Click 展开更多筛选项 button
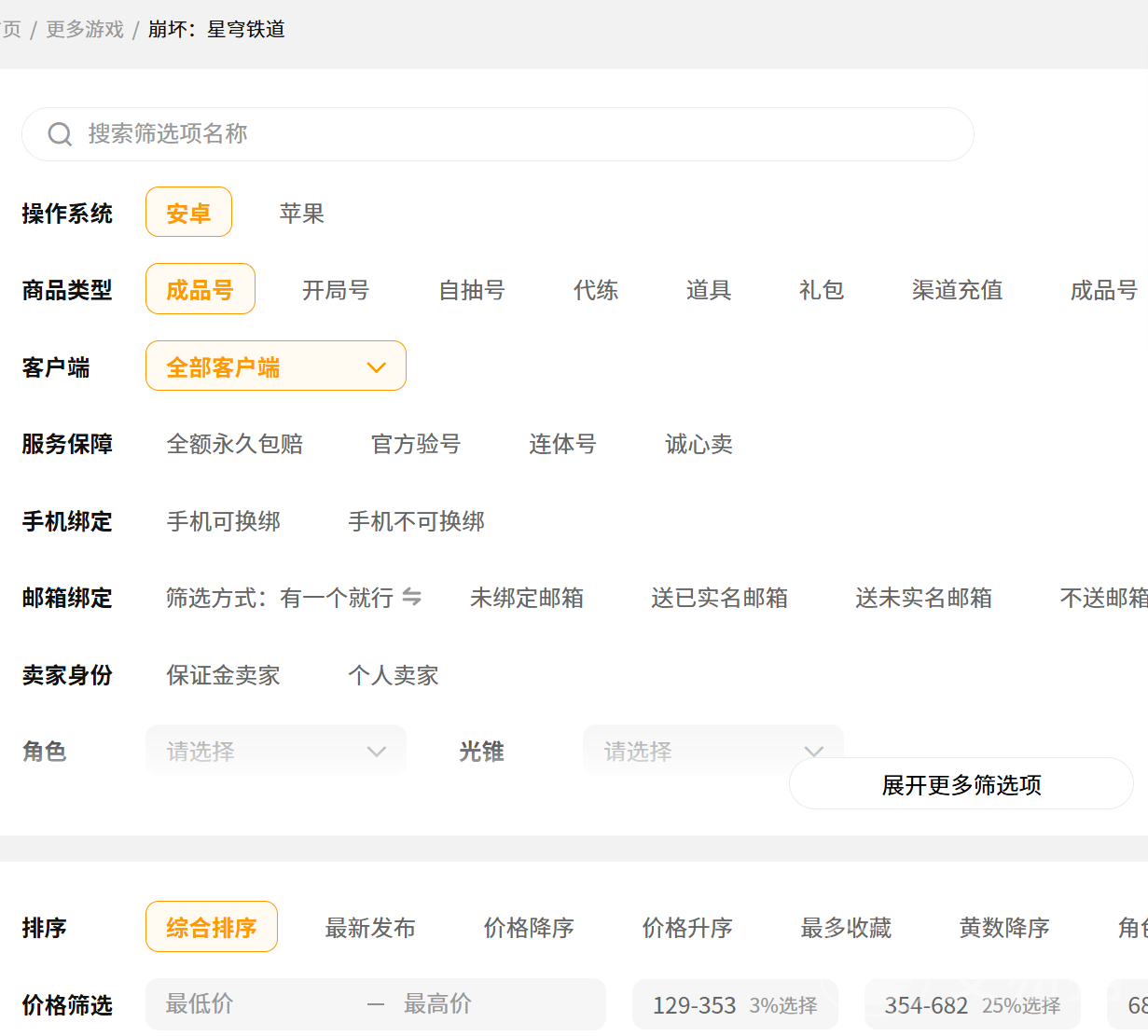The width and height of the screenshot is (1148, 1036). [x=961, y=785]
